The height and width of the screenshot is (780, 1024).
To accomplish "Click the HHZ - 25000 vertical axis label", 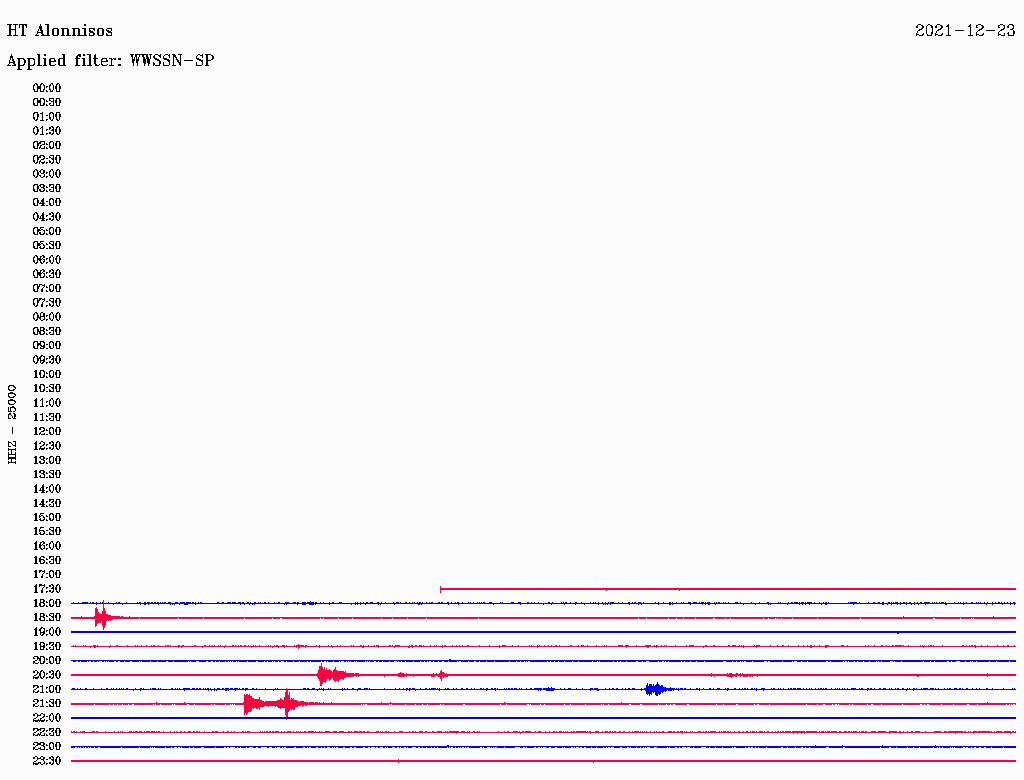I will [x=13, y=423].
